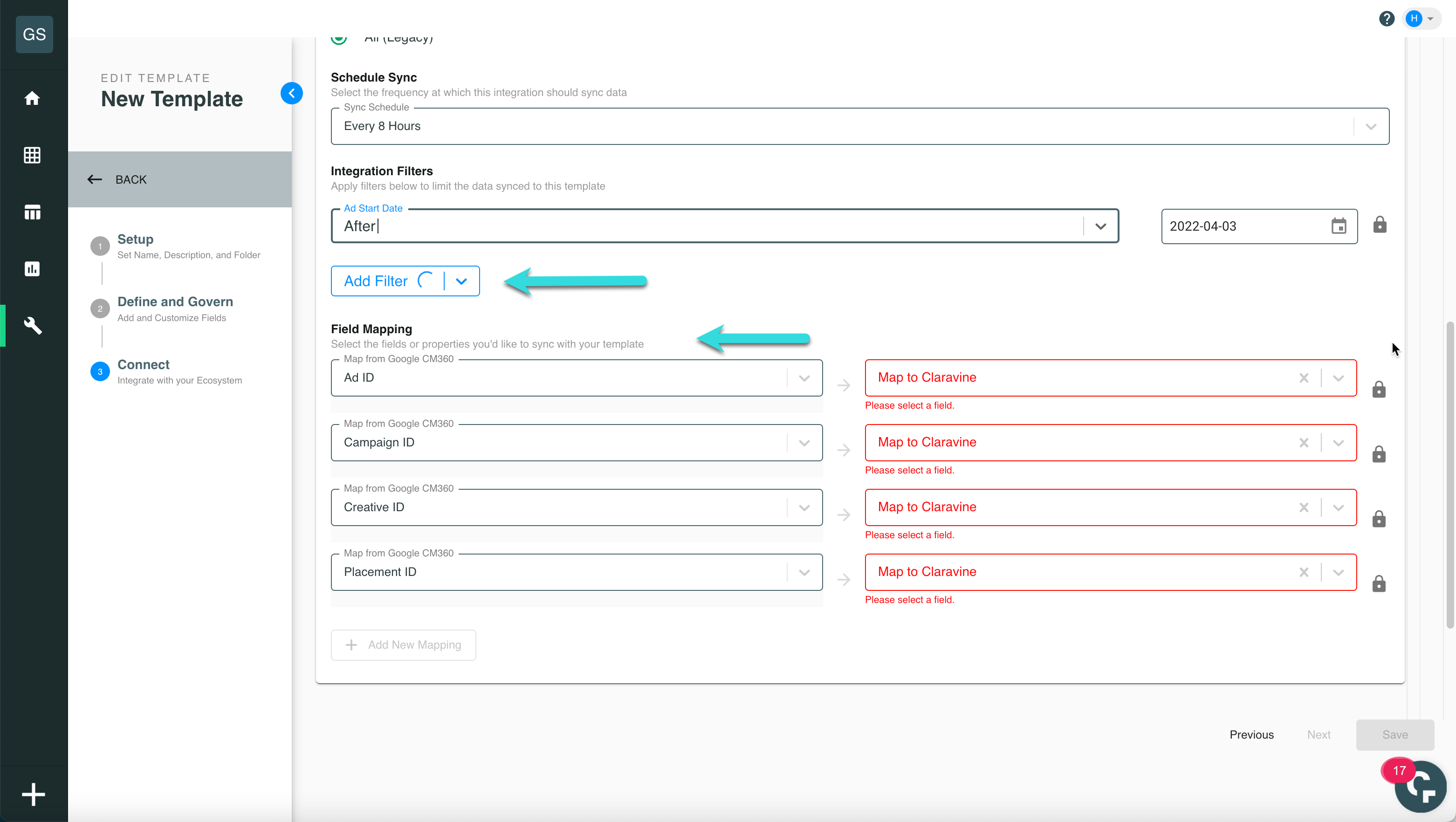1456x822 pixels.
Task: Expand the Add Filter dropdown chevron
Action: (x=461, y=281)
